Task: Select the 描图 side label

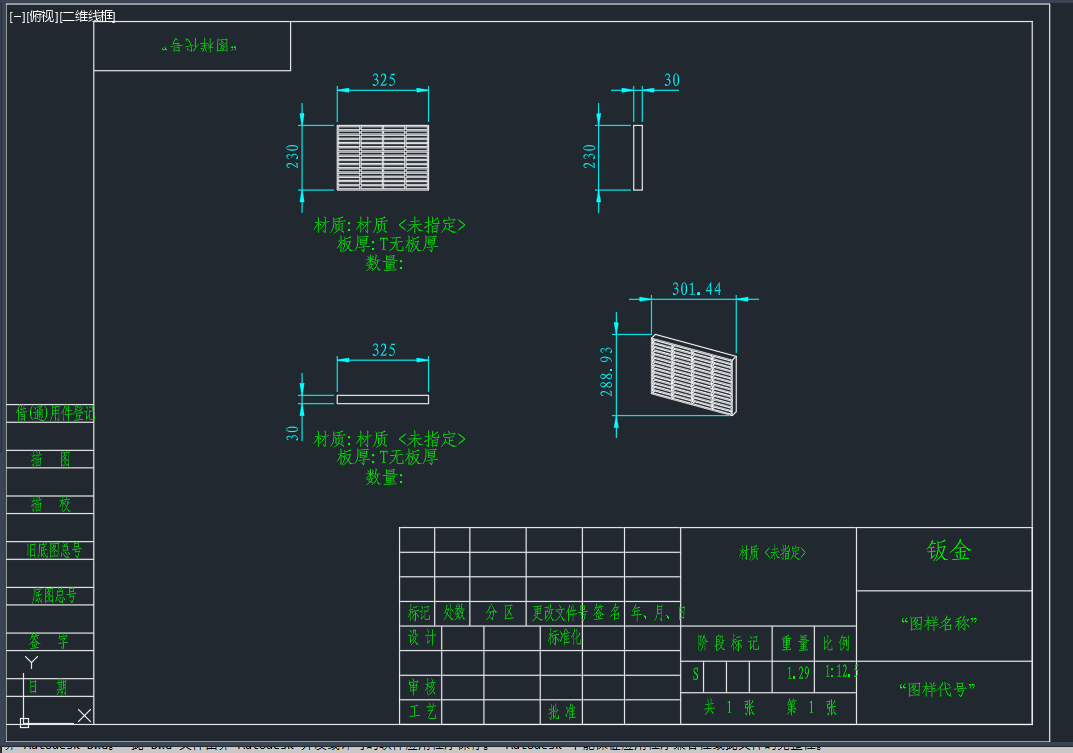Action: click(50, 459)
